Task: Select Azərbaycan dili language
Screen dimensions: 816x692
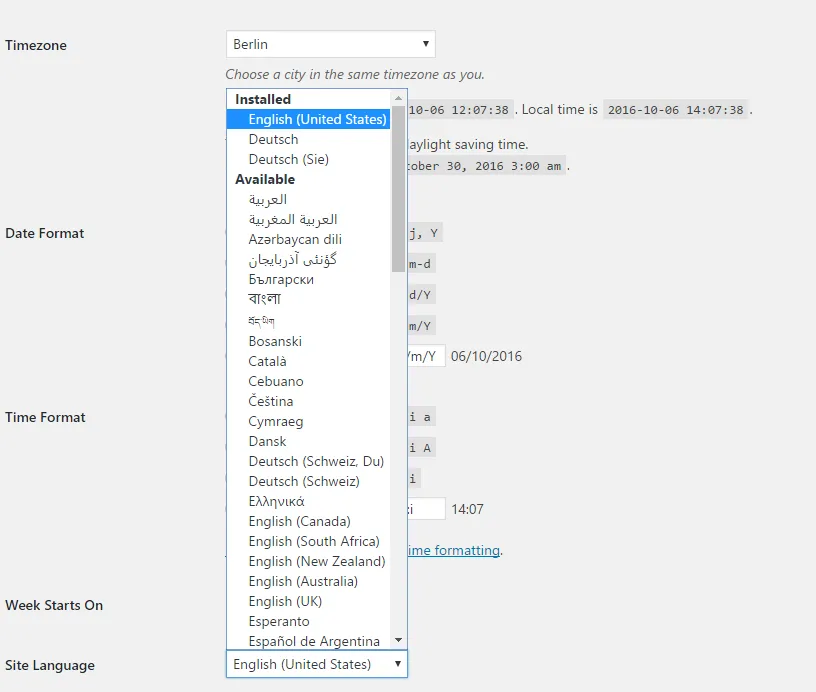Action: 308,239
